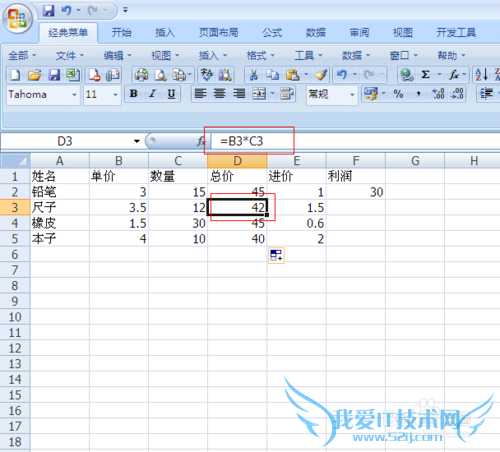Open the 工具 classic menu
Viewport: 500px width, 452px height.
(x=308, y=55)
